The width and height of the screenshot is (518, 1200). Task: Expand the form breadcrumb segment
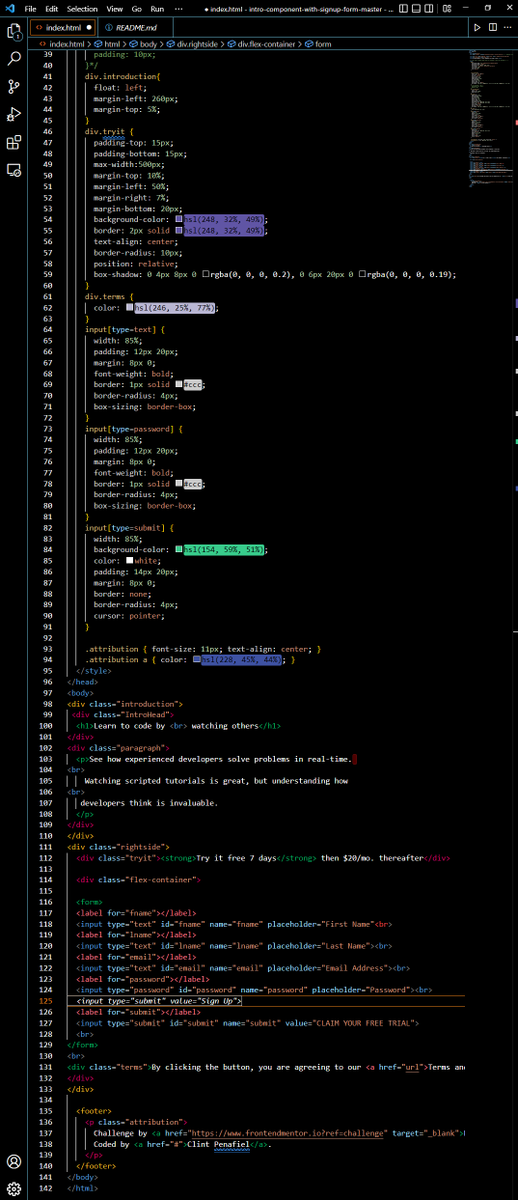[x=318, y=44]
